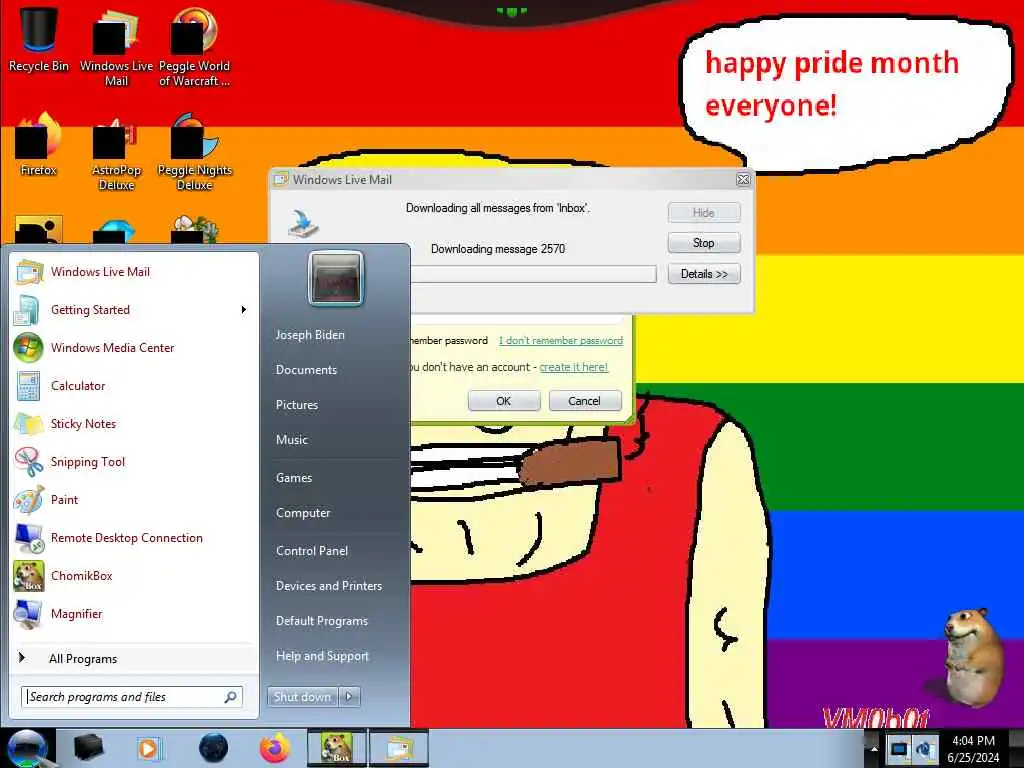The image size is (1024, 768).
Task: Open shut down options arrow
Action: coord(349,697)
